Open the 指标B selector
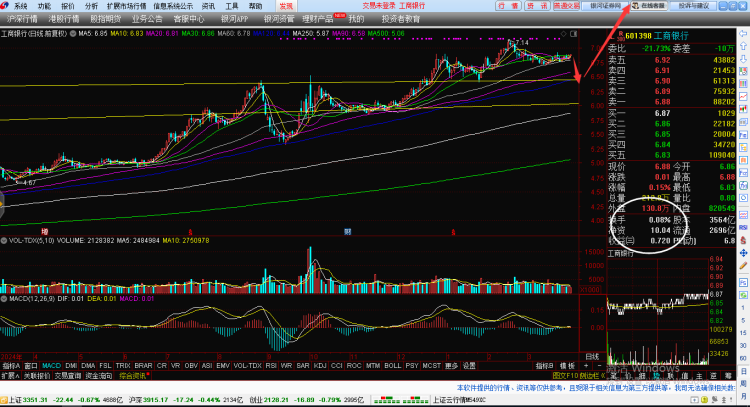 pos(545,366)
